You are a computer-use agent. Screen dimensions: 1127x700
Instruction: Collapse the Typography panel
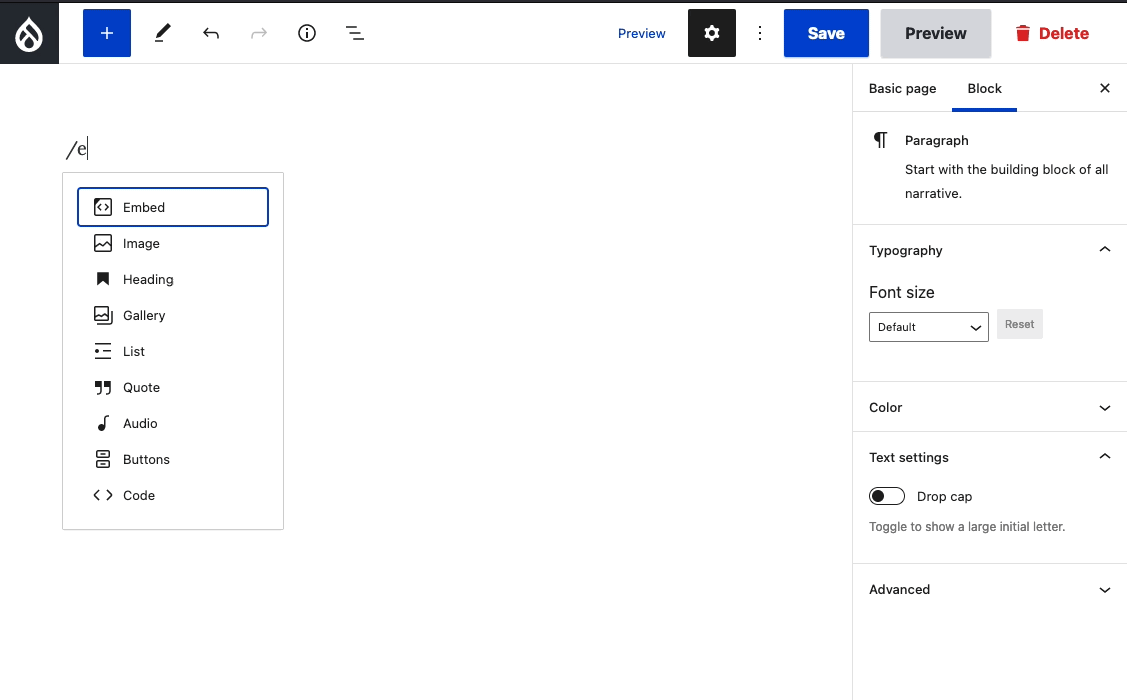1104,250
